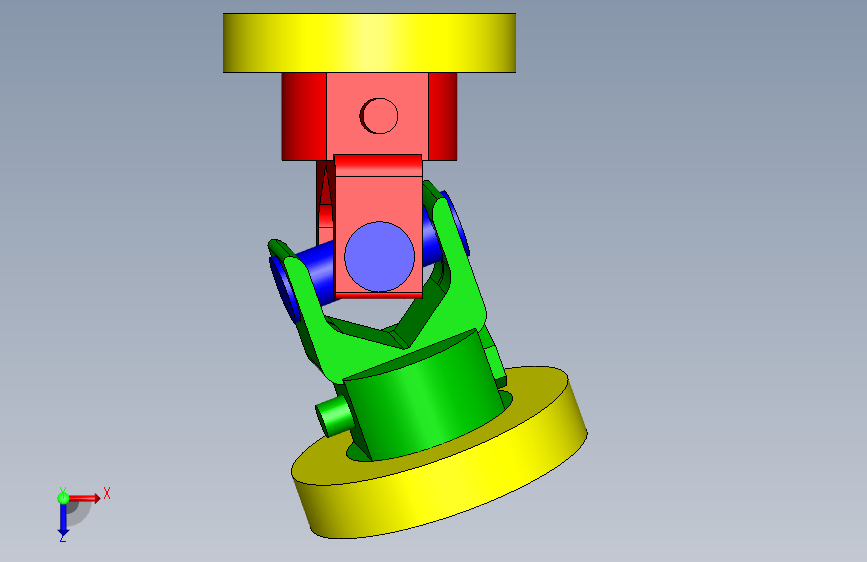Viewport: 867px width, 562px height.
Task: Select the top yellow flange disc
Action: [x=369, y=43]
